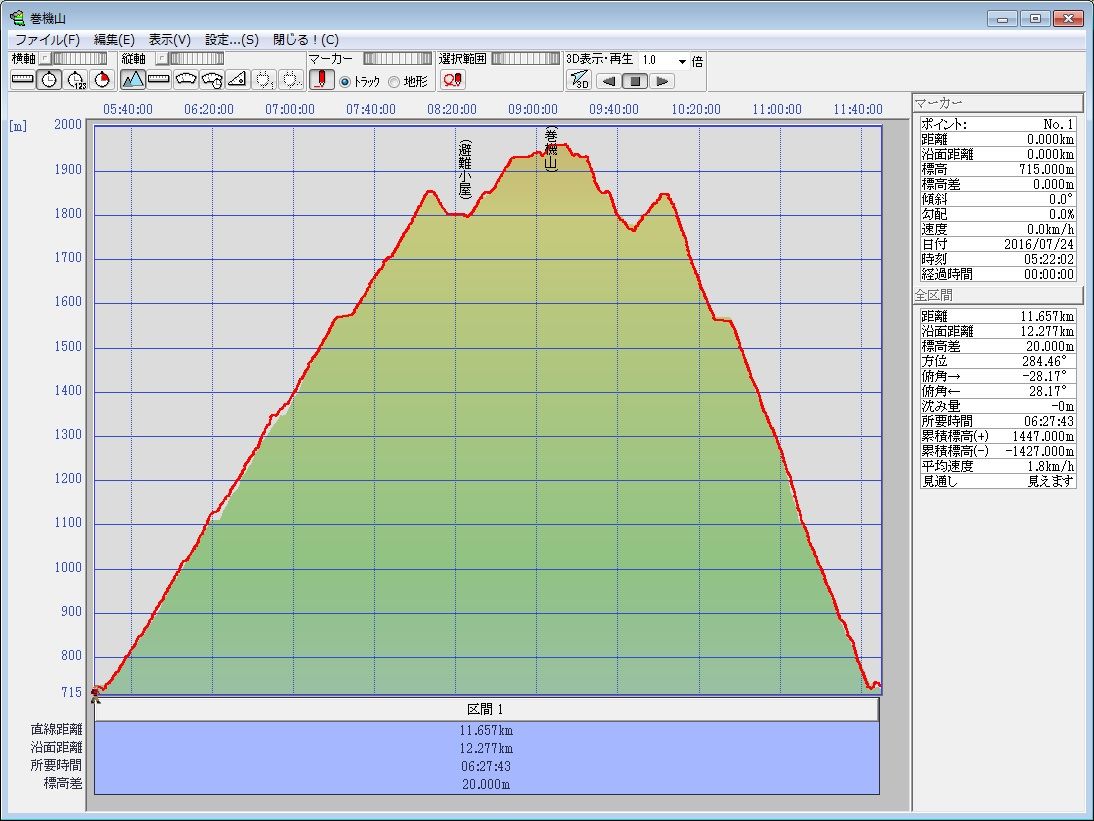The image size is (1094, 821).
Task: Click the 累積標高(-) -1427.000m value
Action: 1040,451
